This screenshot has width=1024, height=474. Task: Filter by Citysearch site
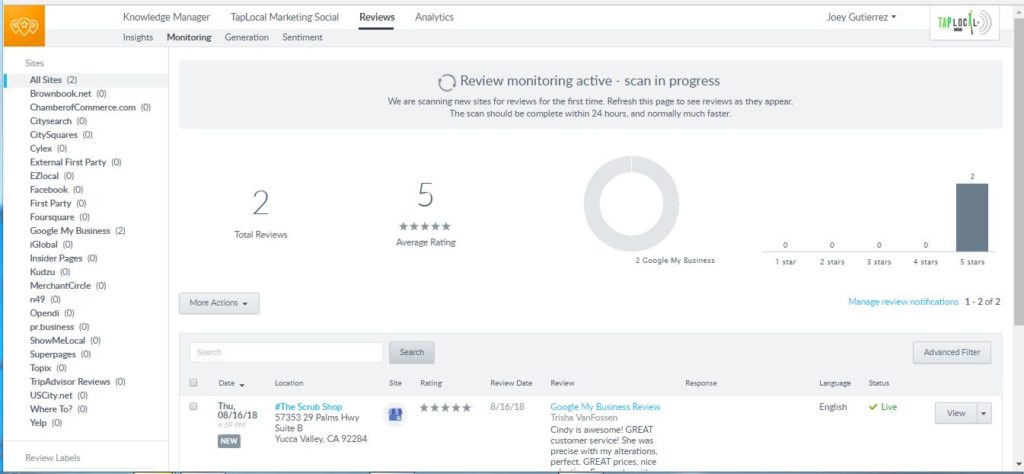point(58,121)
